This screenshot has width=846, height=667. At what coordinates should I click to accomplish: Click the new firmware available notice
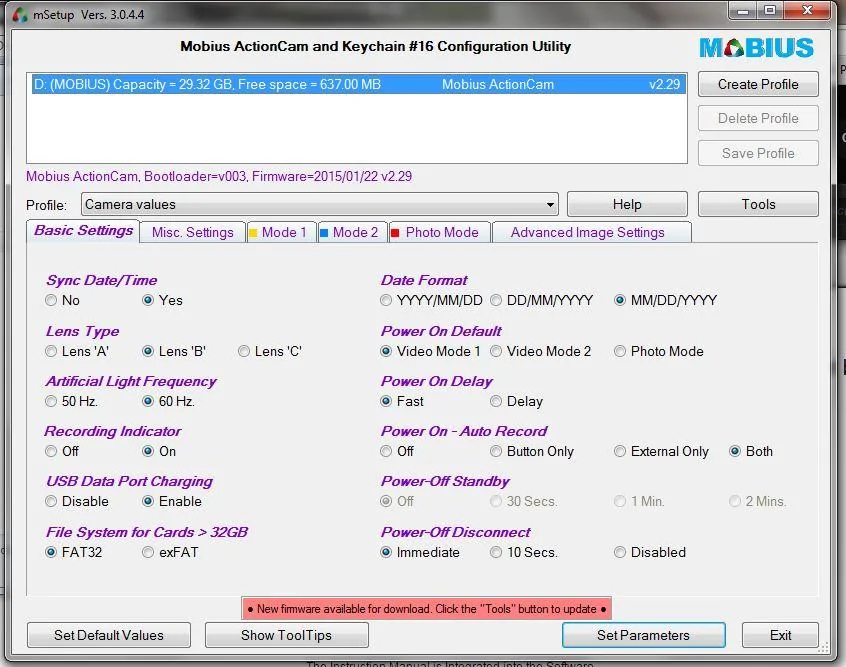point(426,609)
